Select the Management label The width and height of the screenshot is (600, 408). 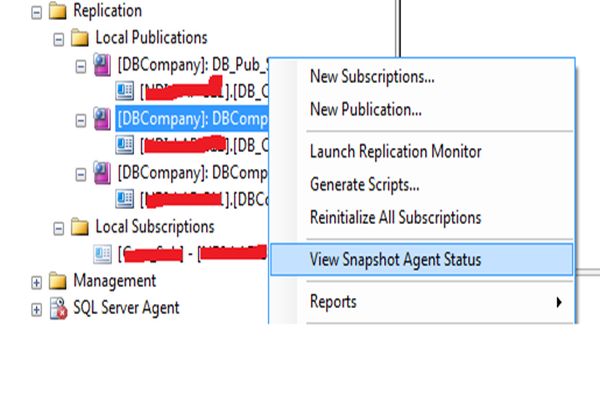[114, 281]
